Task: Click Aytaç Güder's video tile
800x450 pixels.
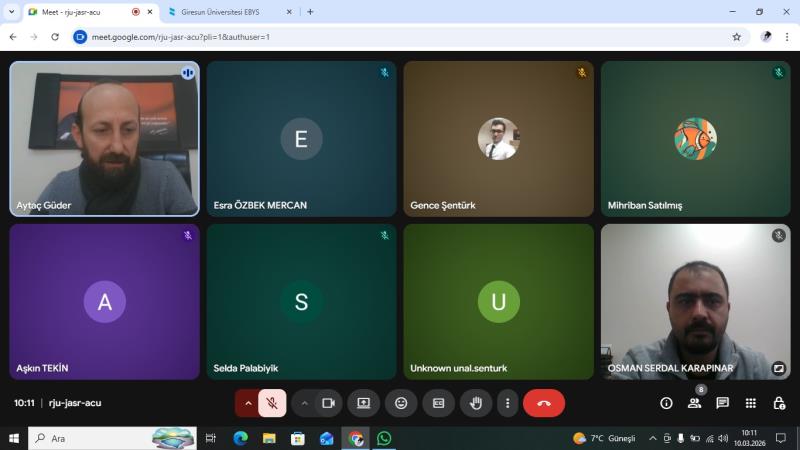Action: point(104,138)
